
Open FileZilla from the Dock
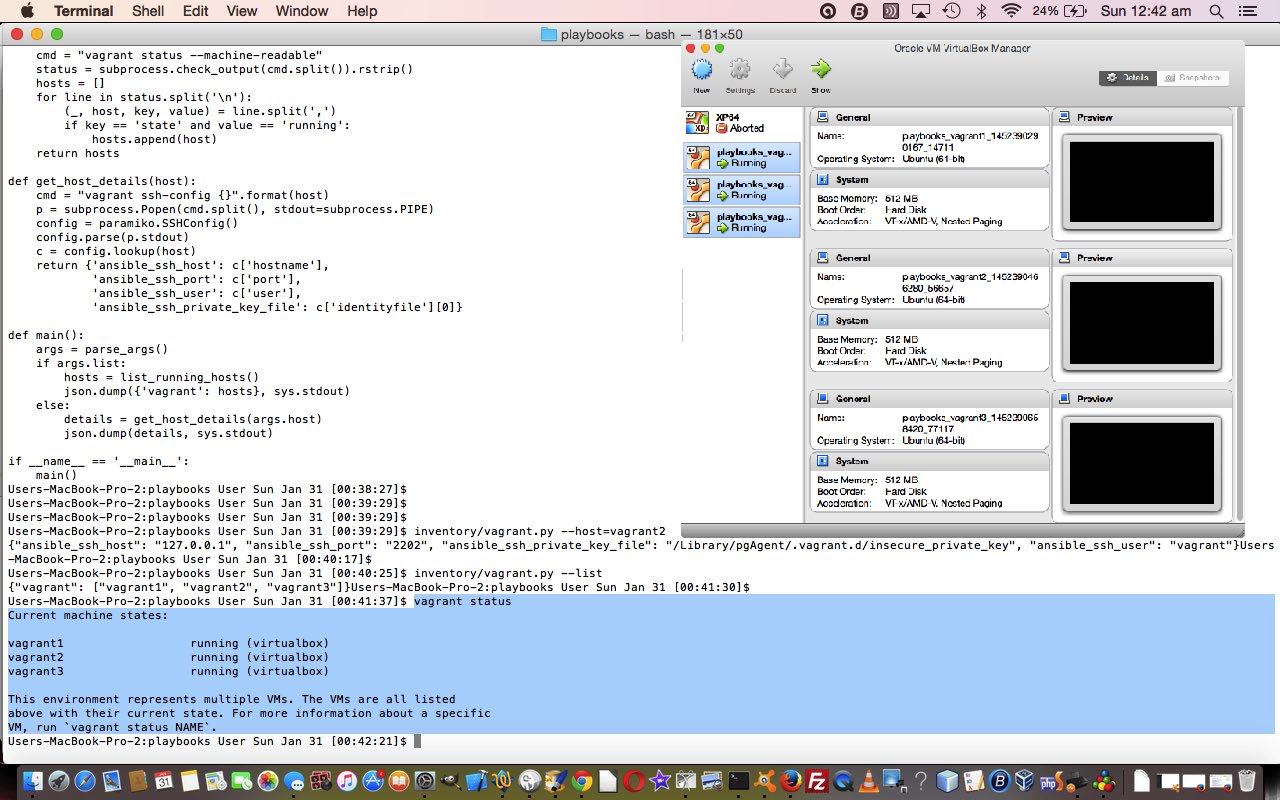[x=817, y=779]
